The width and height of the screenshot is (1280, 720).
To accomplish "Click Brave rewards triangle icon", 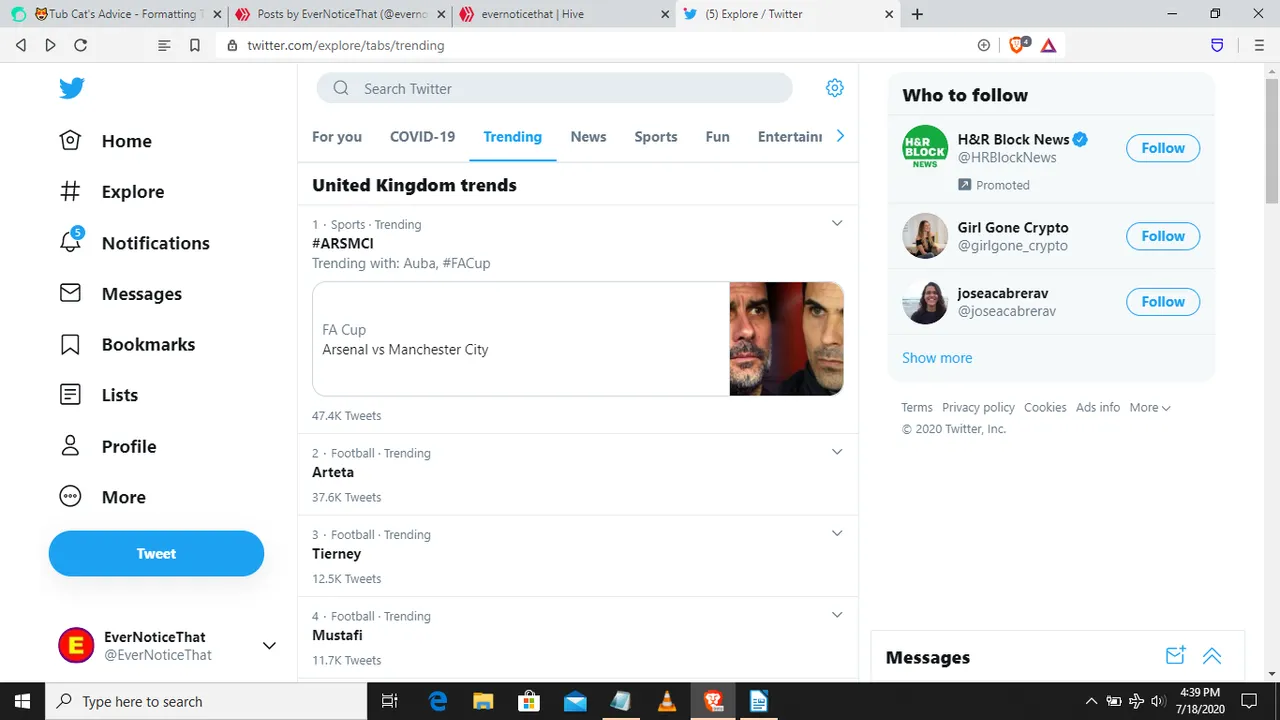I will [x=1048, y=45].
